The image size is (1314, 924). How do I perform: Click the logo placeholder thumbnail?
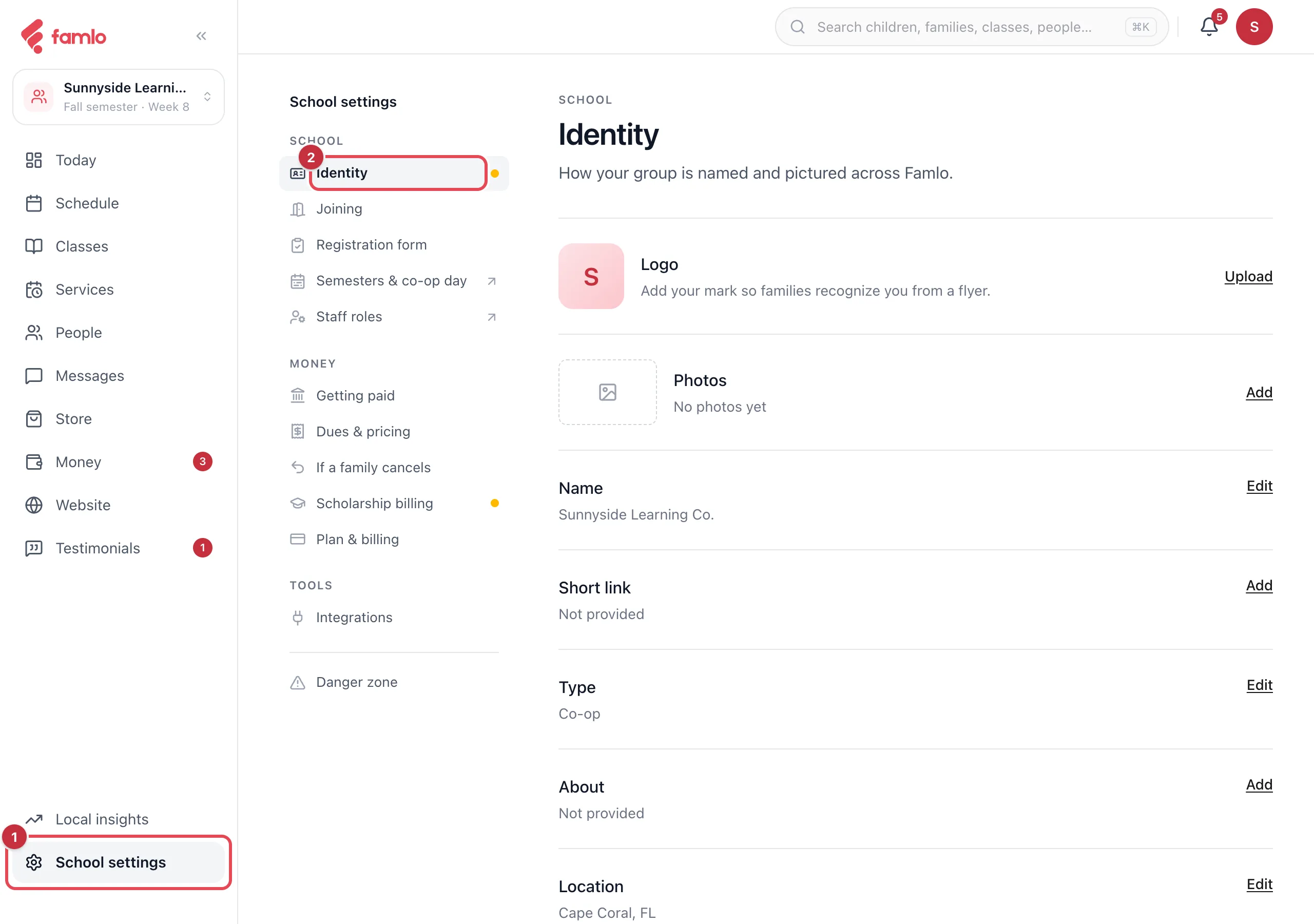pos(591,277)
